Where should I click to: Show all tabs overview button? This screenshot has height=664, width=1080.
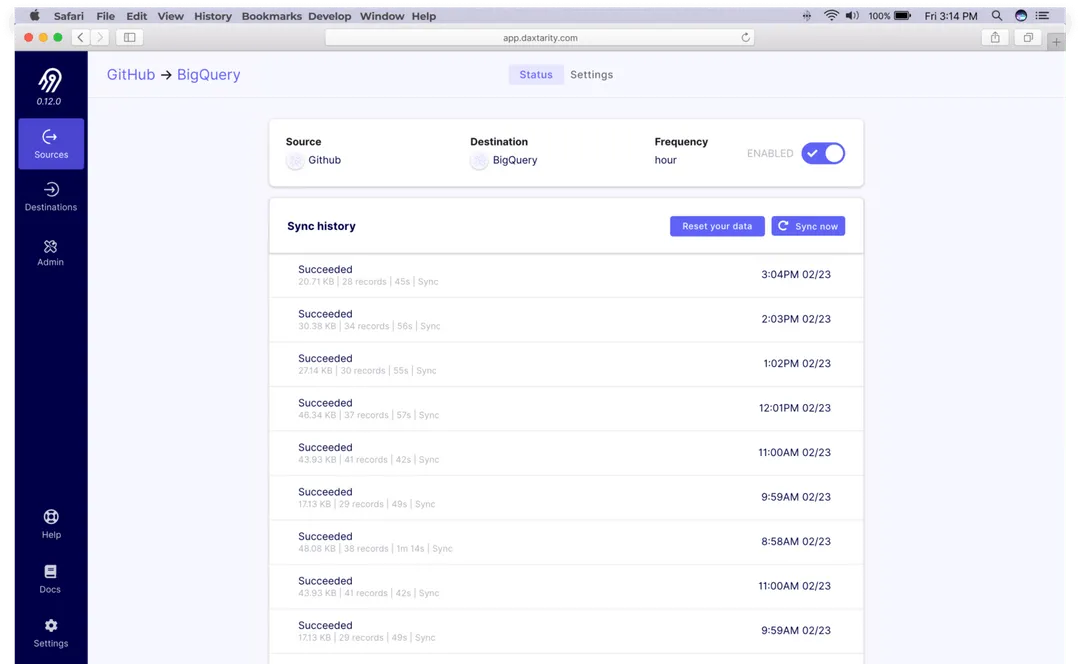click(1028, 37)
